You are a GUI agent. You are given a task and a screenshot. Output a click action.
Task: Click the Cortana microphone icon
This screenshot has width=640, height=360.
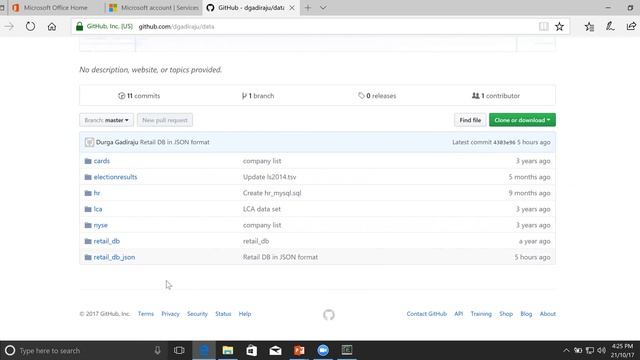click(x=157, y=351)
